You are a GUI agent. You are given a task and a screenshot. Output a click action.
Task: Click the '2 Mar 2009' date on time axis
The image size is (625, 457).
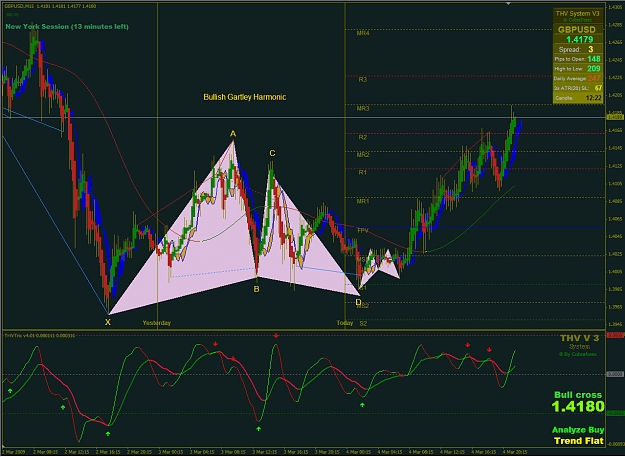(x=12, y=452)
